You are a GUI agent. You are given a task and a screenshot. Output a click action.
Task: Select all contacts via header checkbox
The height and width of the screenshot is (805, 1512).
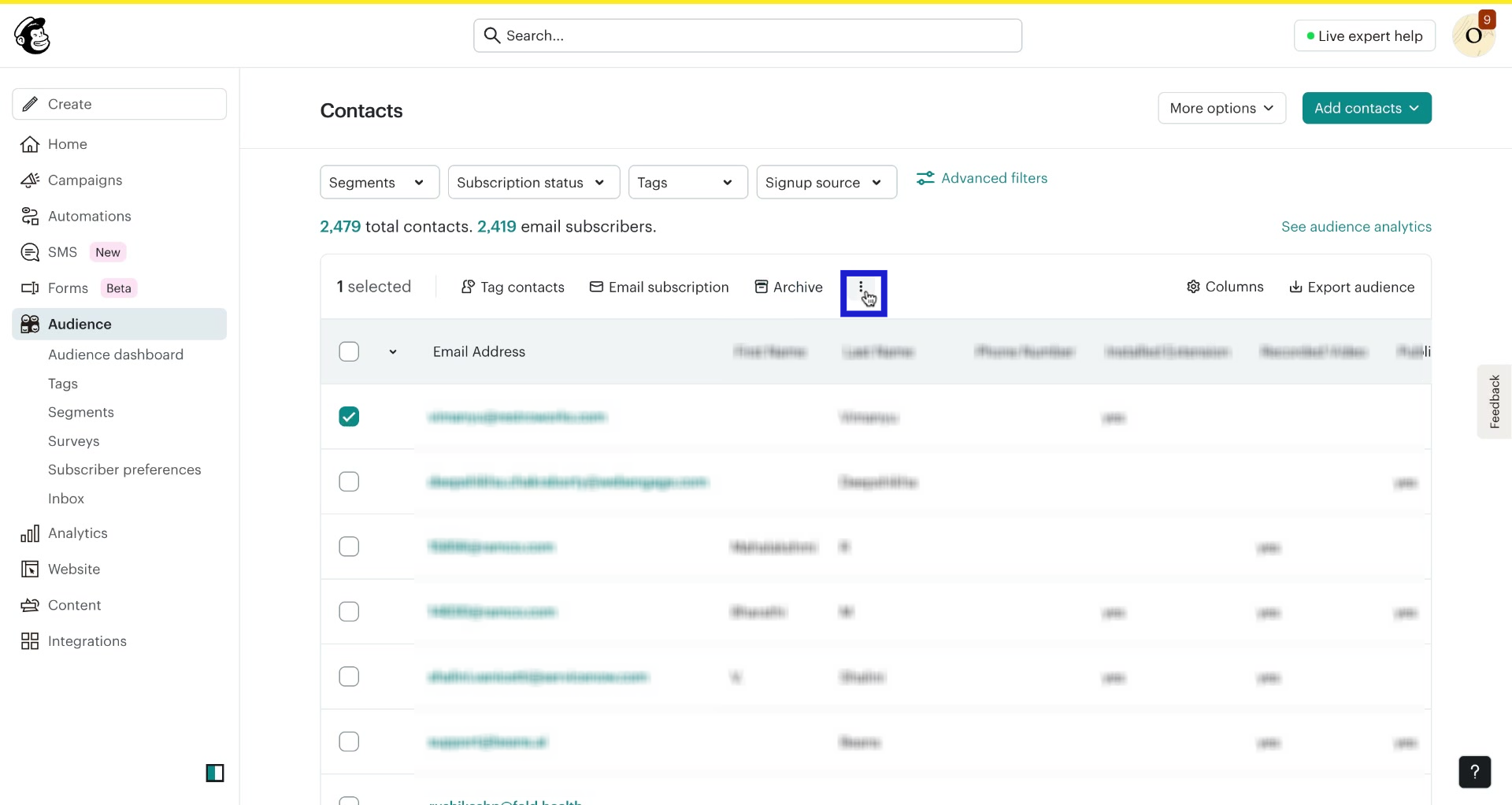tap(349, 351)
